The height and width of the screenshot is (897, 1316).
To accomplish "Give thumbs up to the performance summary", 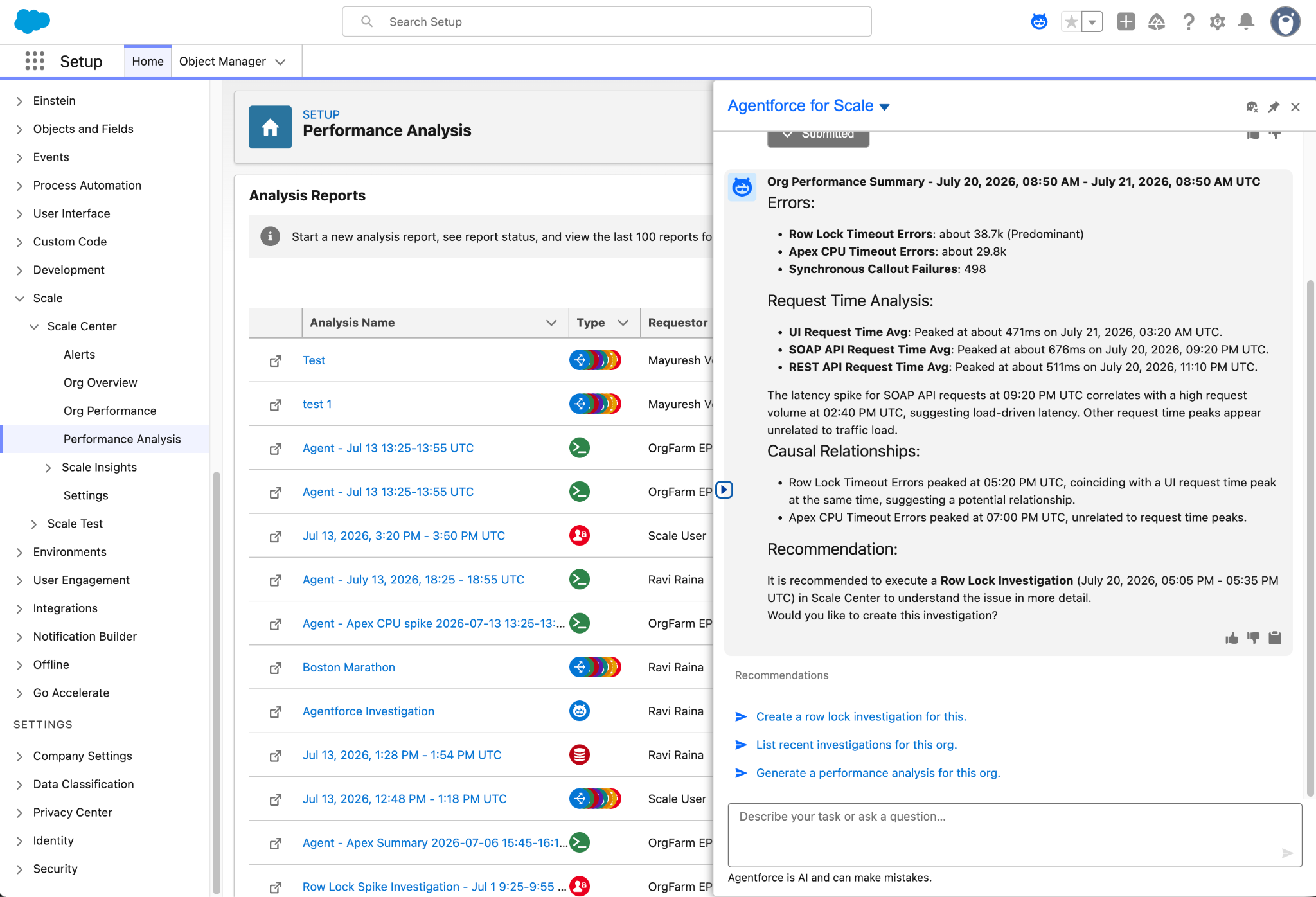I will 1231,637.
